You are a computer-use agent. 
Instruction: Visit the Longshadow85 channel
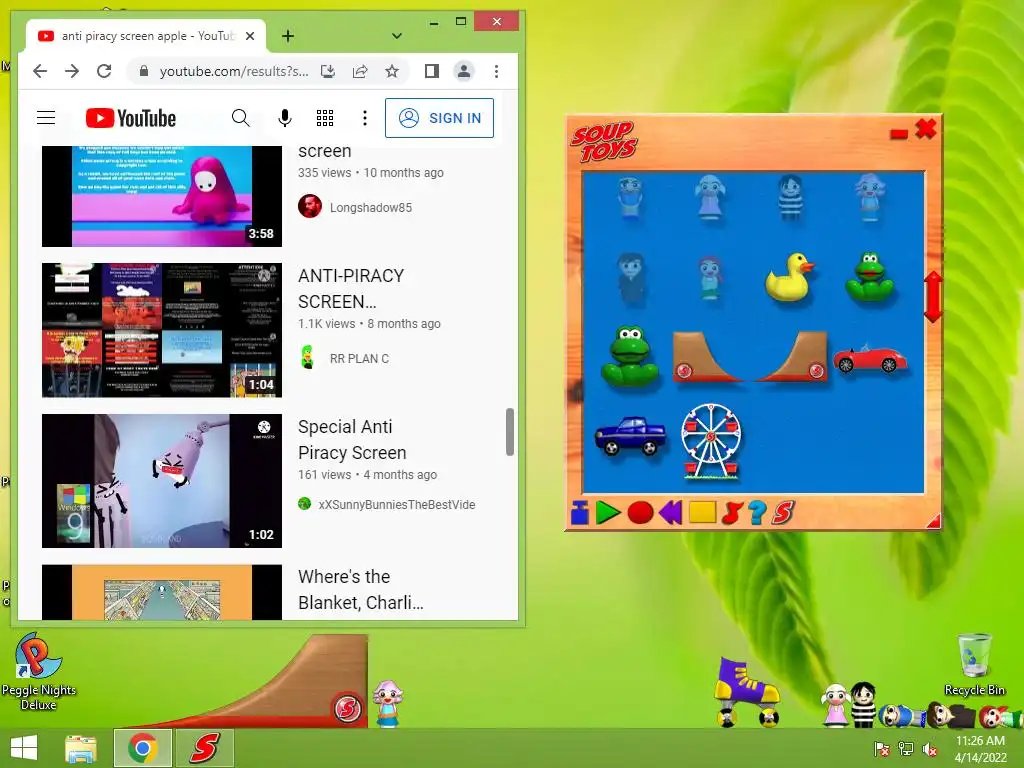370,208
